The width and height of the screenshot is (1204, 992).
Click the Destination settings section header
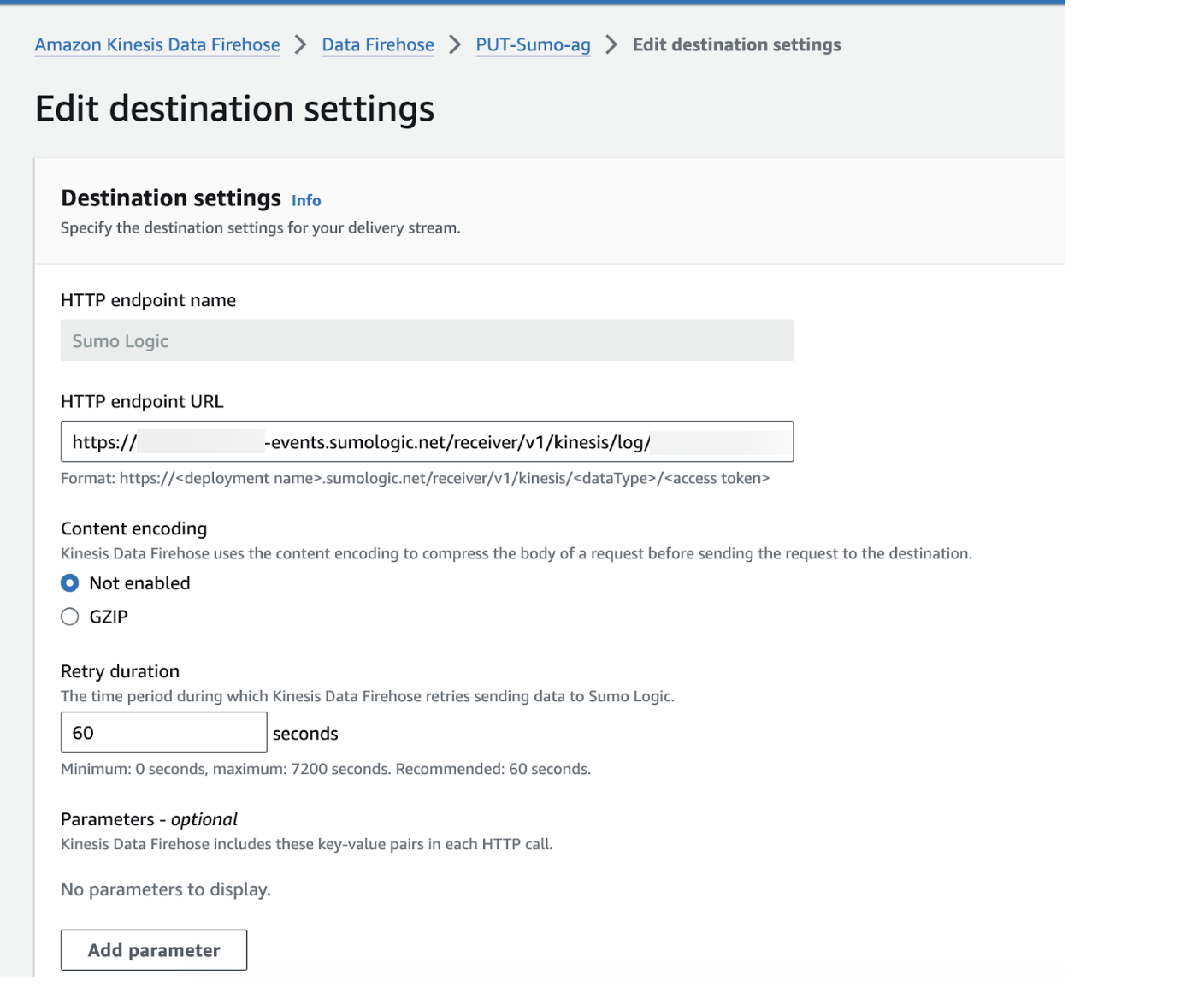pyautogui.click(x=170, y=198)
